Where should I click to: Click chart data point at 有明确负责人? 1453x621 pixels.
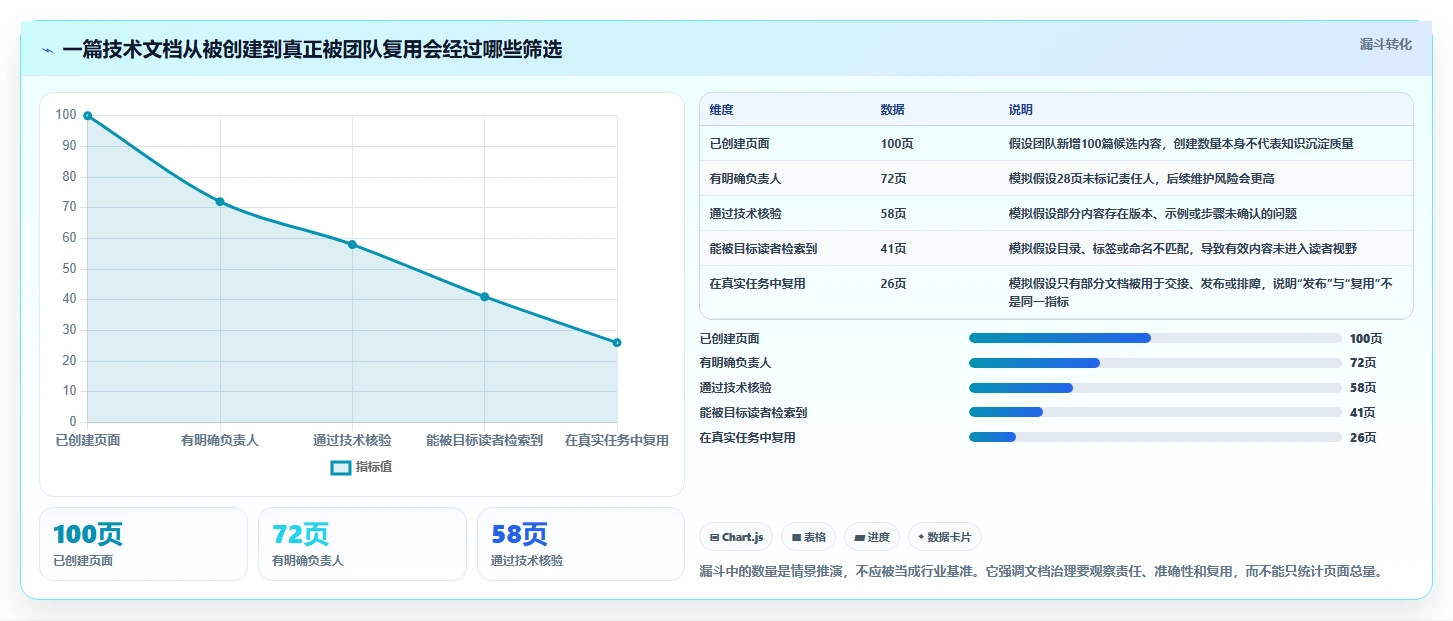click(x=220, y=202)
